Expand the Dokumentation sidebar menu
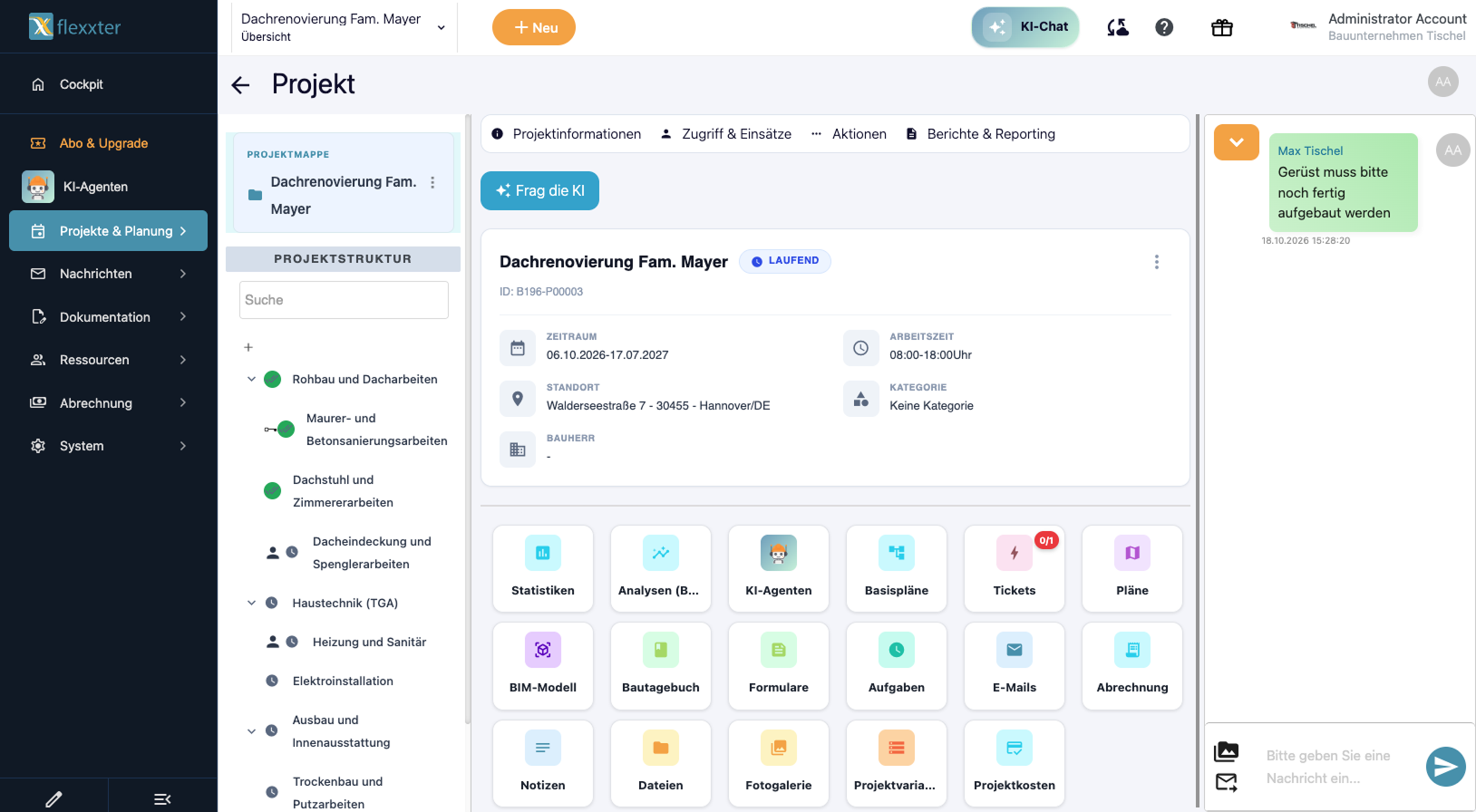This screenshot has height=812, width=1476. pyautogui.click(x=109, y=317)
